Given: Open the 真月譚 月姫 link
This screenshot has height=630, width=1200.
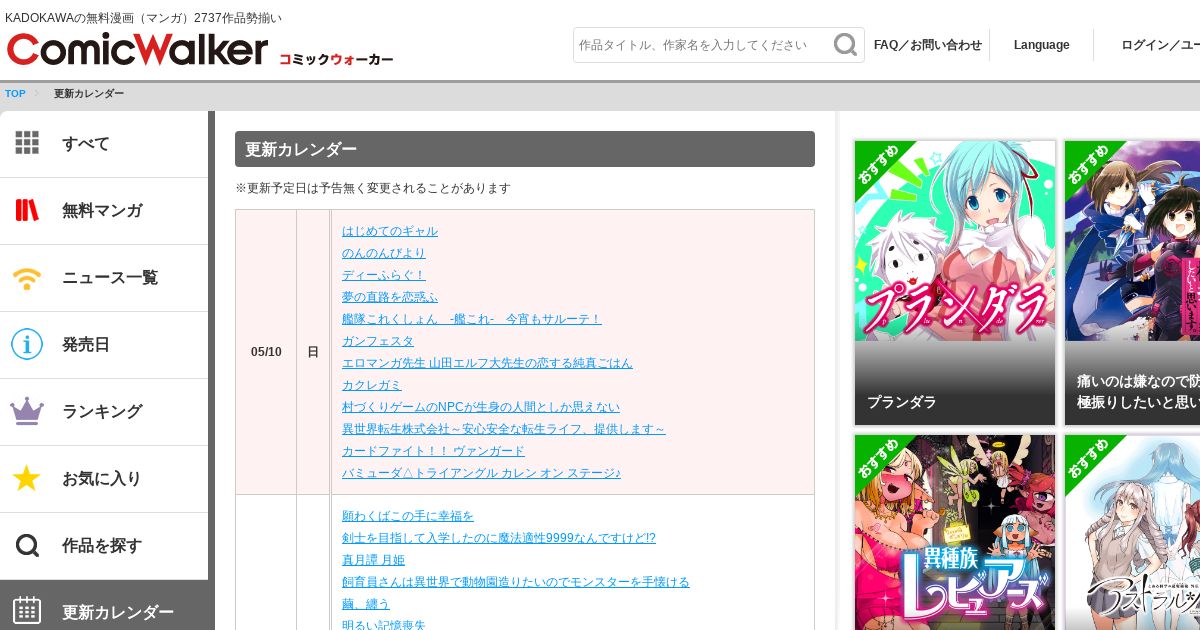Looking at the screenshot, I should 374,560.
